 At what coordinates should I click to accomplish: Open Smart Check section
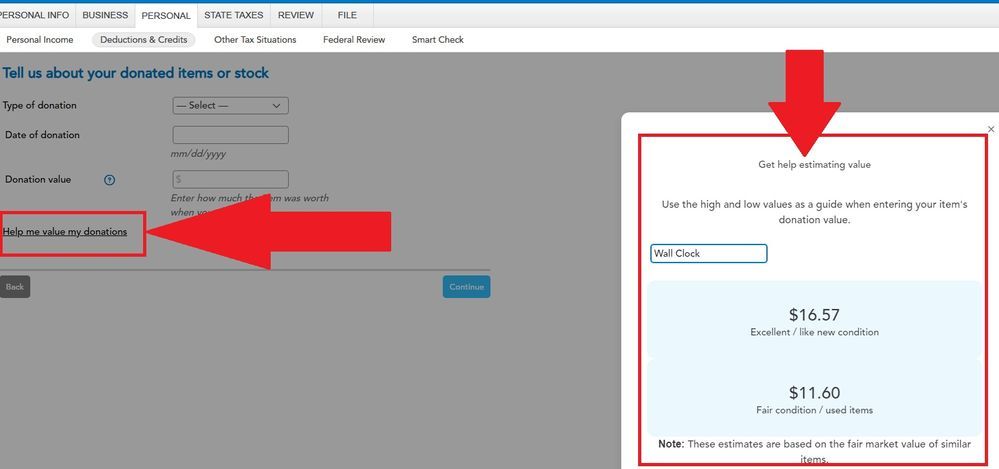click(437, 40)
